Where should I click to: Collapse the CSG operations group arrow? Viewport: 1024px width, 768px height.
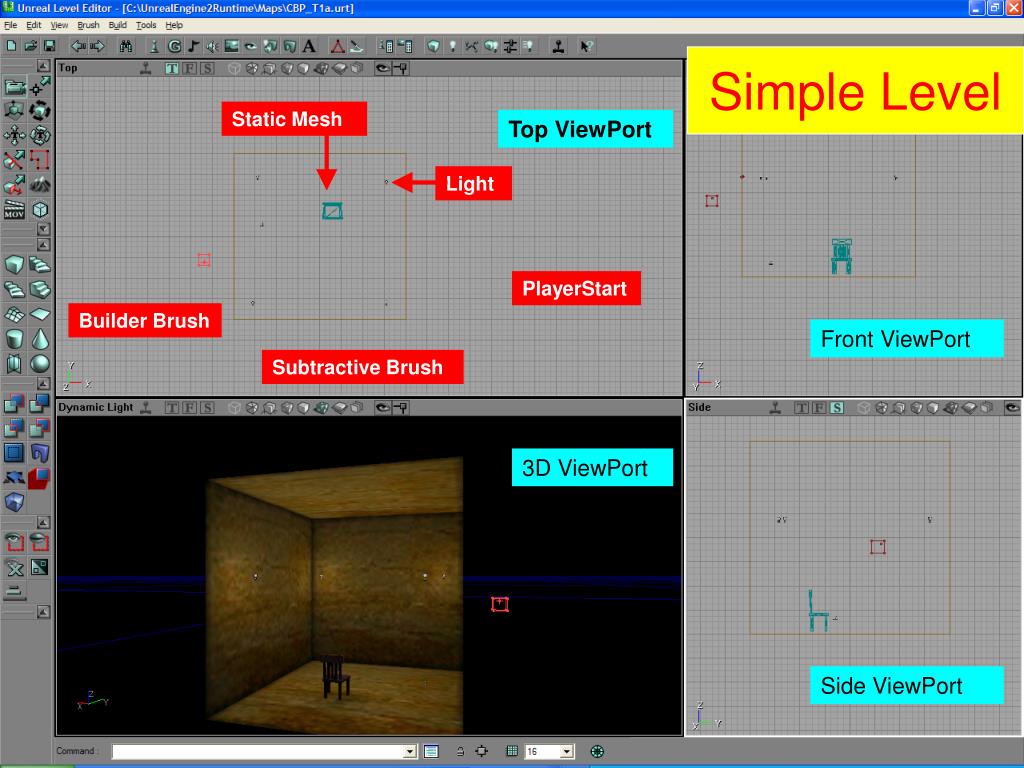pos(43,383)
